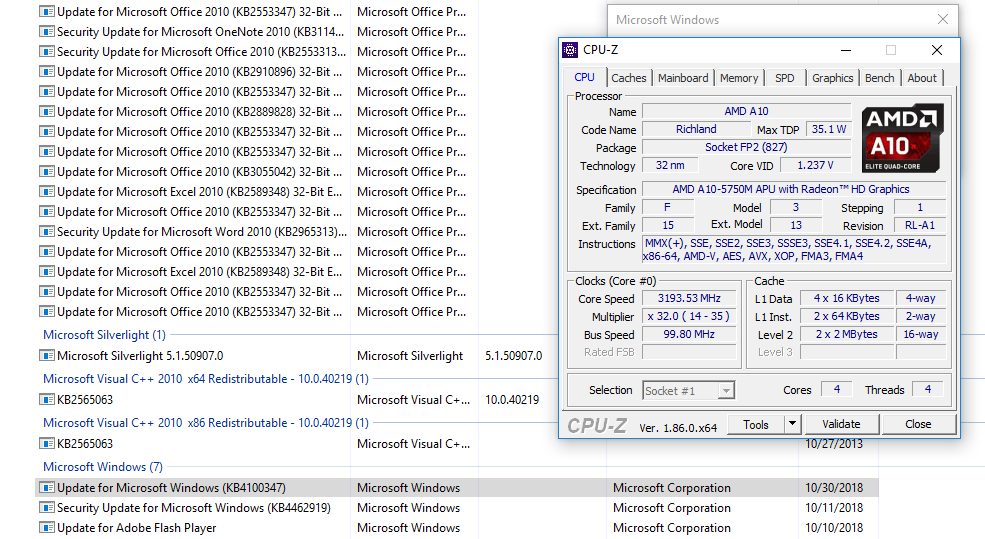Click the L1 Inst. 2 x 64 KBytes value

tap(846, 316)
